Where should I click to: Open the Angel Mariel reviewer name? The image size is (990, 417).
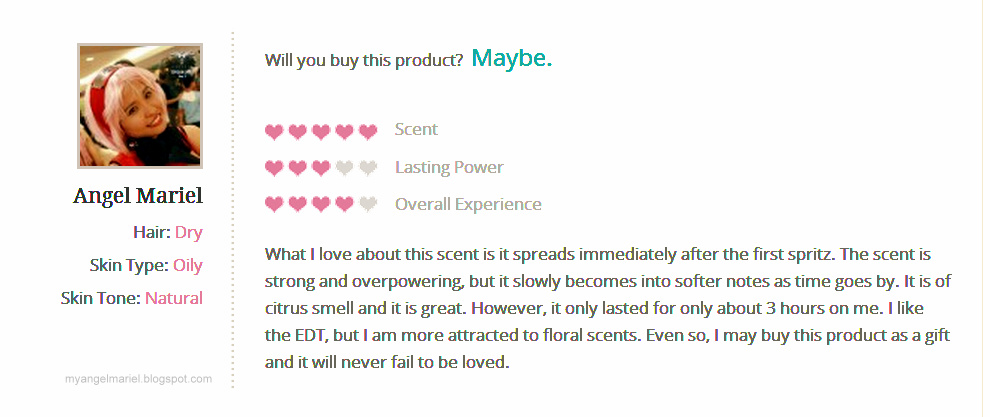pos(138,195)
